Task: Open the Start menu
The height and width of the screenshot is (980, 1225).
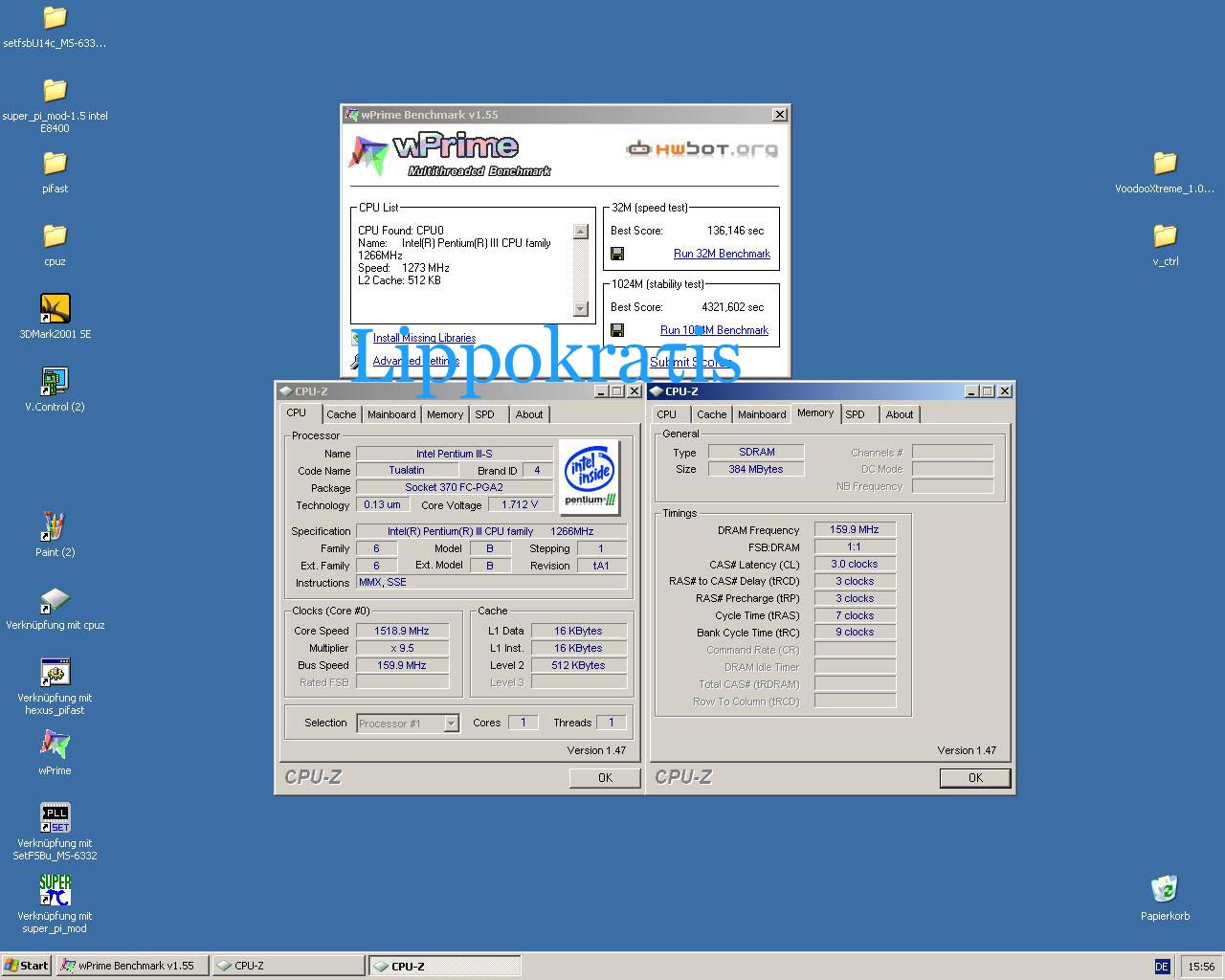Action: (x=27, y=966)
